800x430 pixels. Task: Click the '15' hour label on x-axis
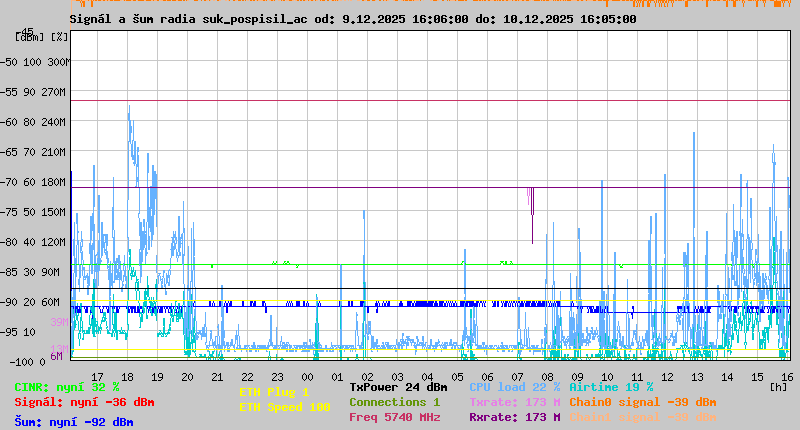(x=757, y=377)
